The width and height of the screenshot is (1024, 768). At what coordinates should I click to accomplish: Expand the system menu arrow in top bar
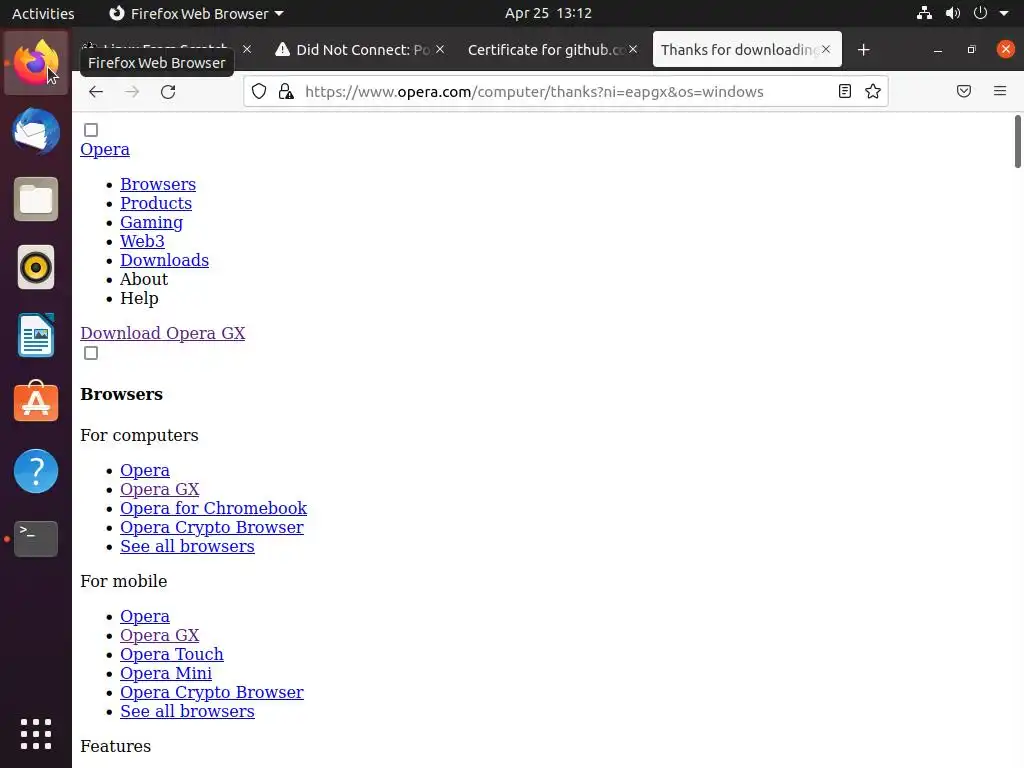[x=1004, y=13]
